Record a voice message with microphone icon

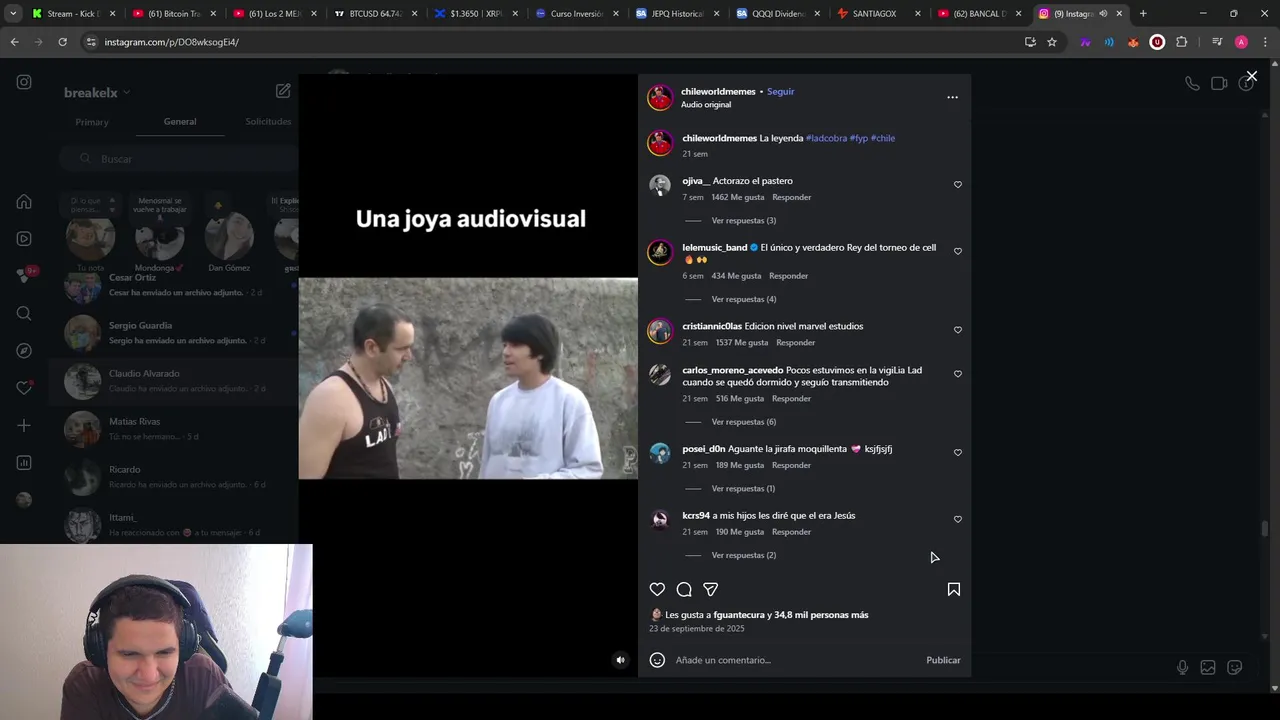click(1182, 668)
